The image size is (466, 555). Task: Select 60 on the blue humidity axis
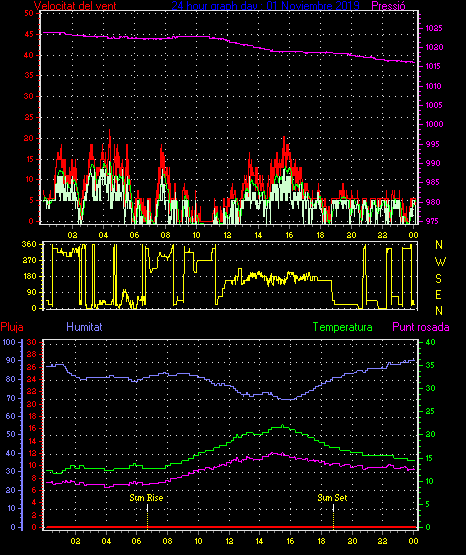tap(11, 416)
